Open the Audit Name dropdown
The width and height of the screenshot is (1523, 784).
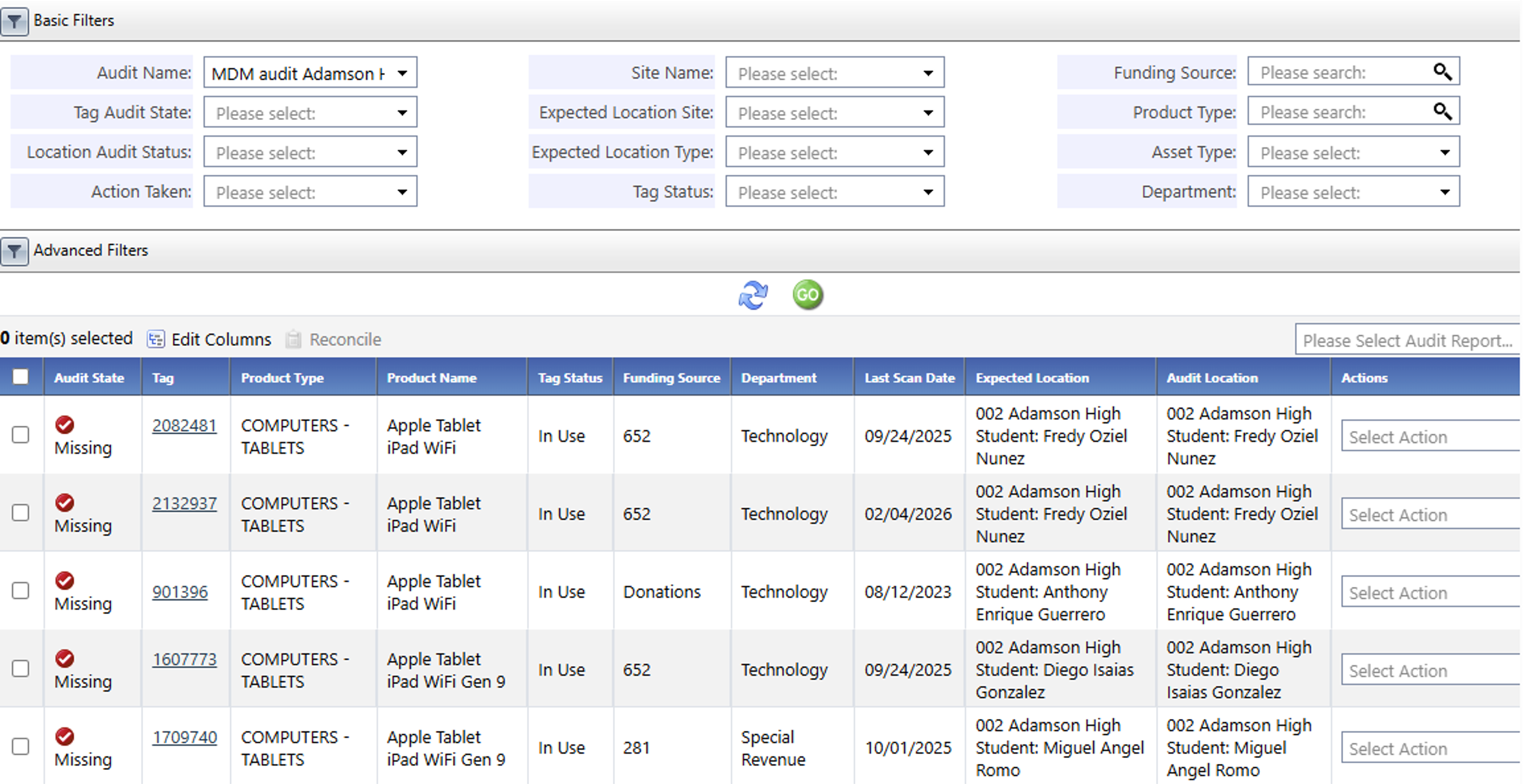310,73
